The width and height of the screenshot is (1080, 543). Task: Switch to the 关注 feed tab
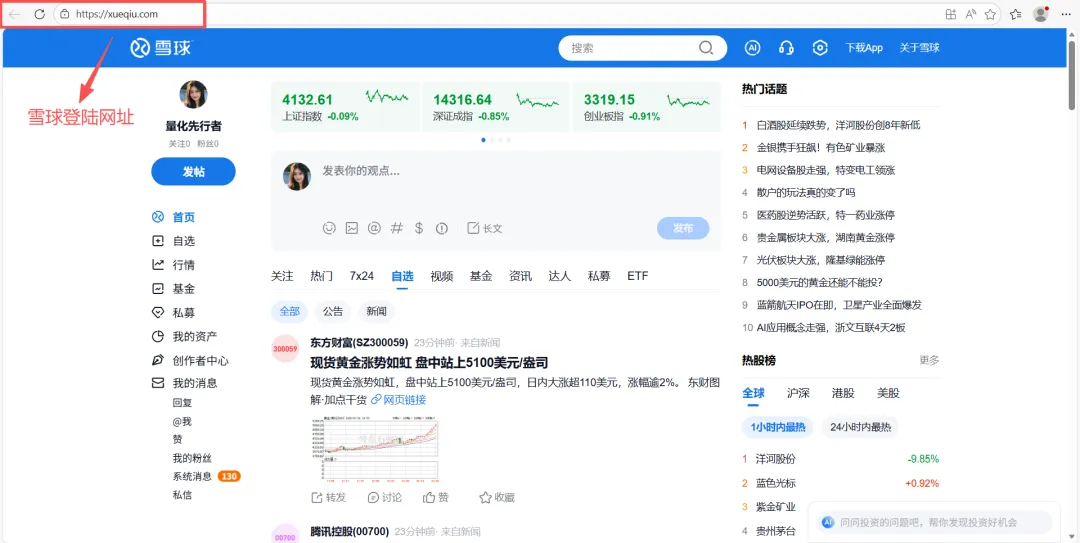282,276
